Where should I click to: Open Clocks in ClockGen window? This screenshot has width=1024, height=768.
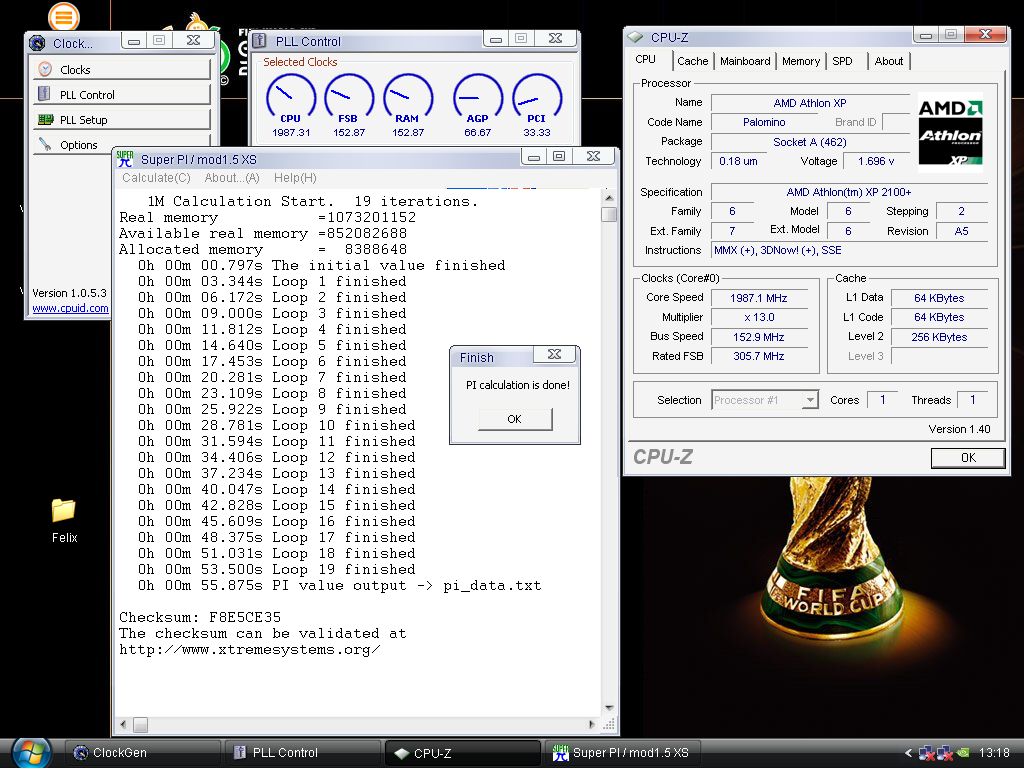[x=122, y=69]
